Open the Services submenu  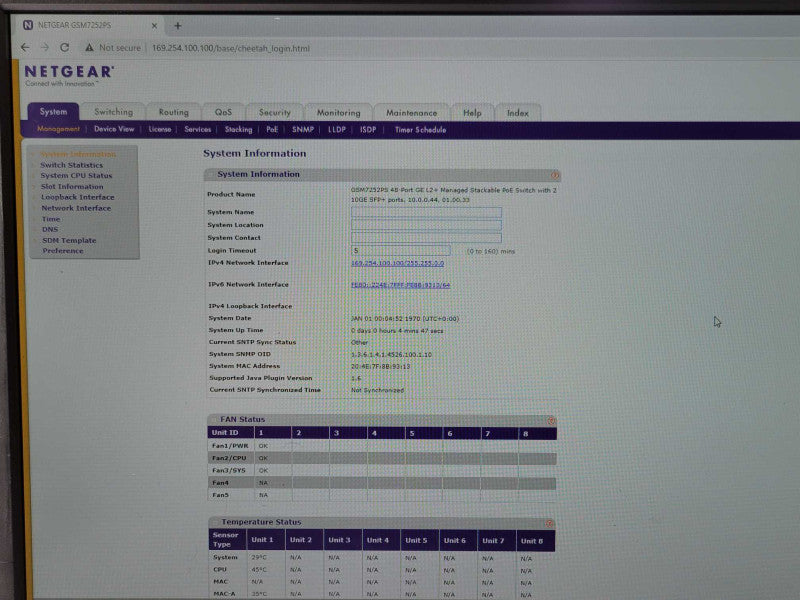[x=197, y=130]
